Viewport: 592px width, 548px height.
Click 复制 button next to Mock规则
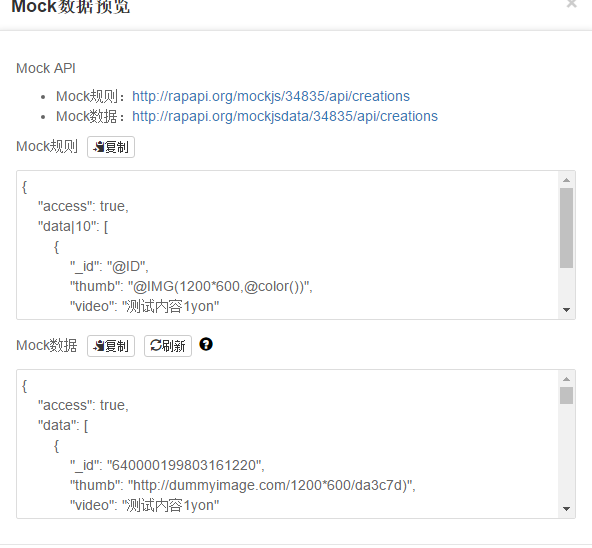point(111,147)
